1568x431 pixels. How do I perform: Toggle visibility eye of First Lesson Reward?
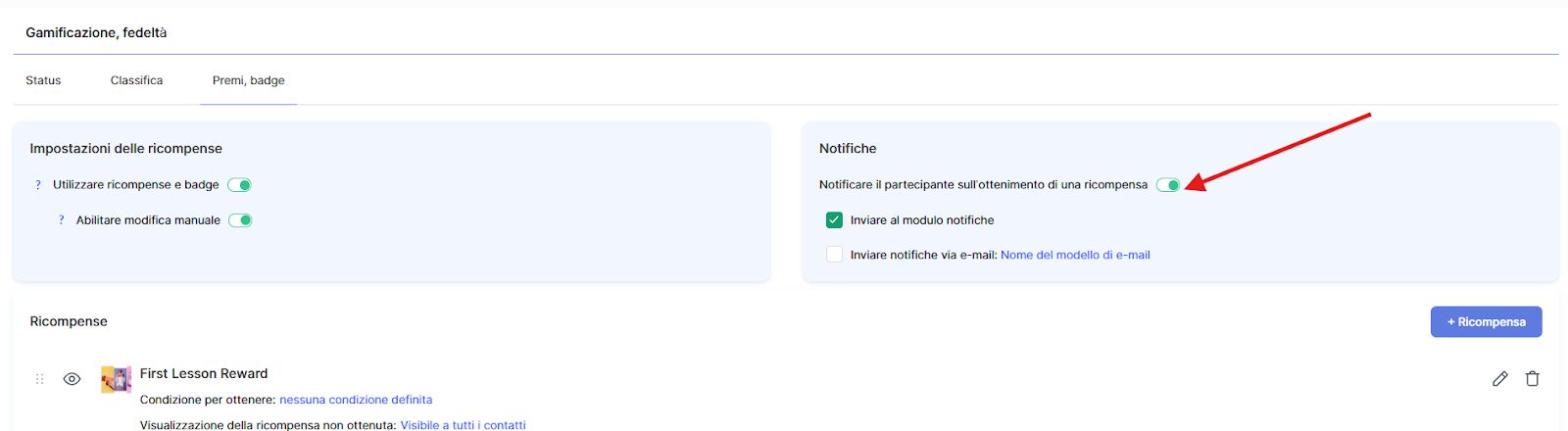click(x=72, y=379)
